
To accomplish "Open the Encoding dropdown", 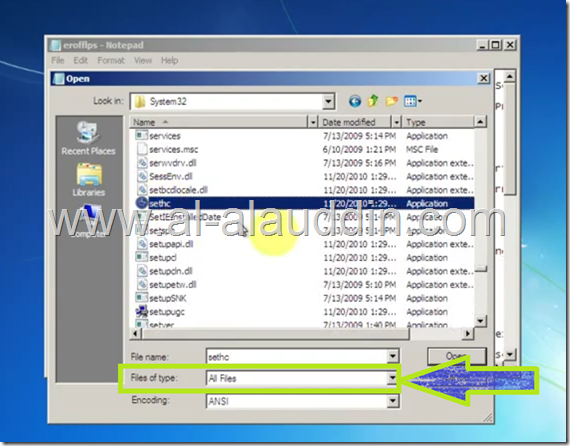I will (393, 401).
